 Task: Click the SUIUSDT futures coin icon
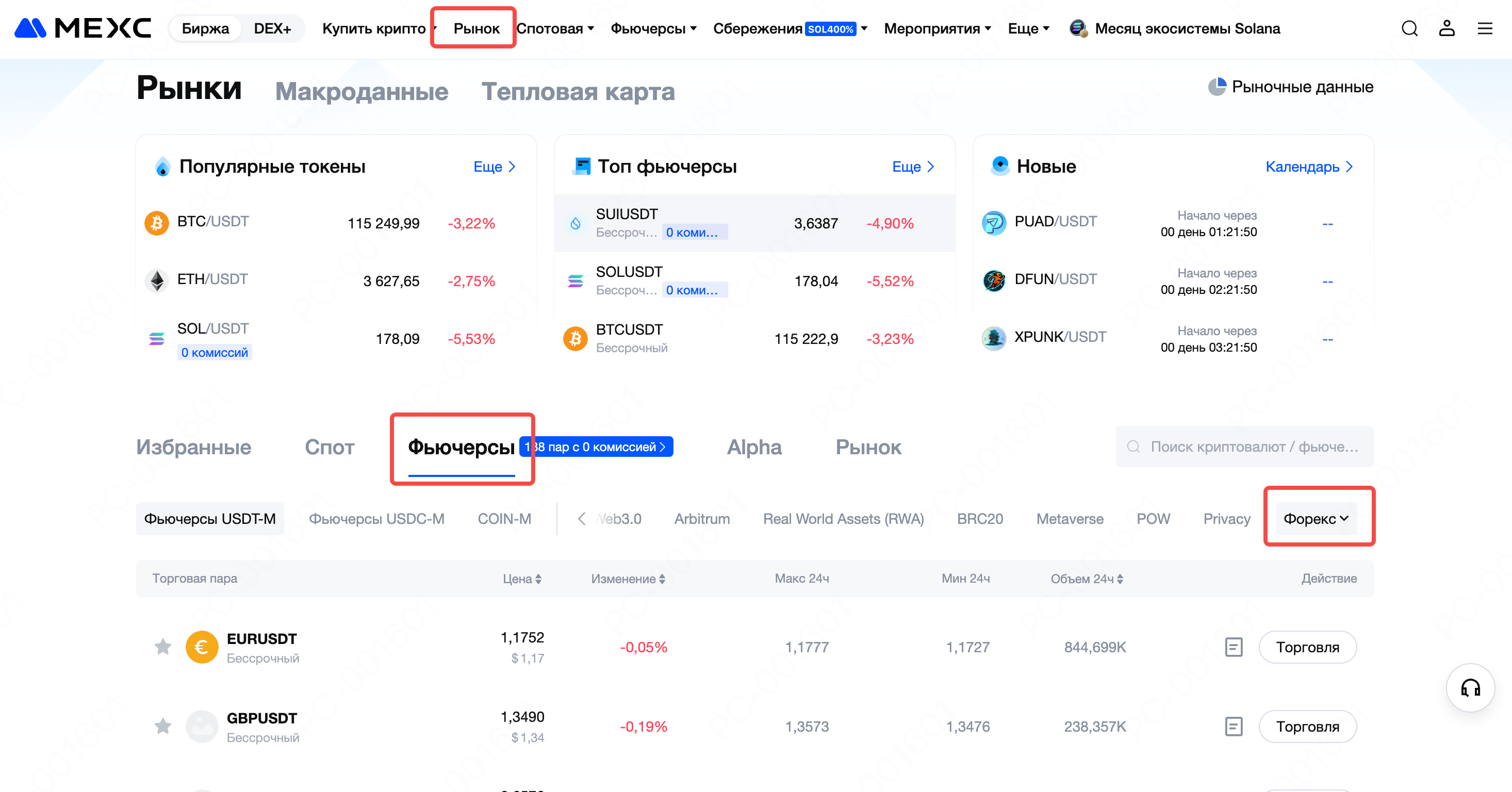(x=576, y=223)
